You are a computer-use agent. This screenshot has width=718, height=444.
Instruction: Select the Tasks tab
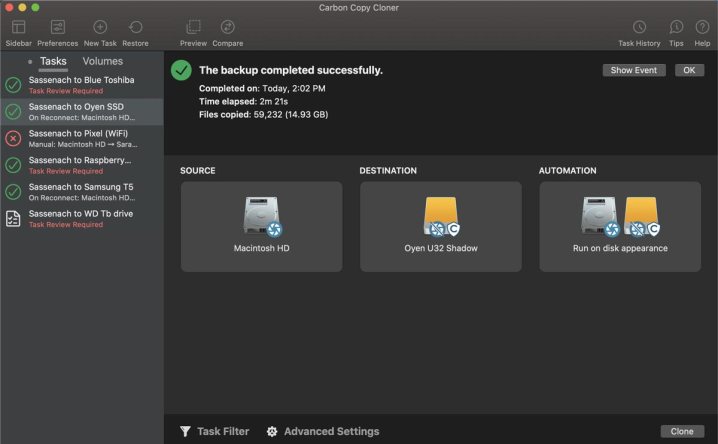(53, 62)
